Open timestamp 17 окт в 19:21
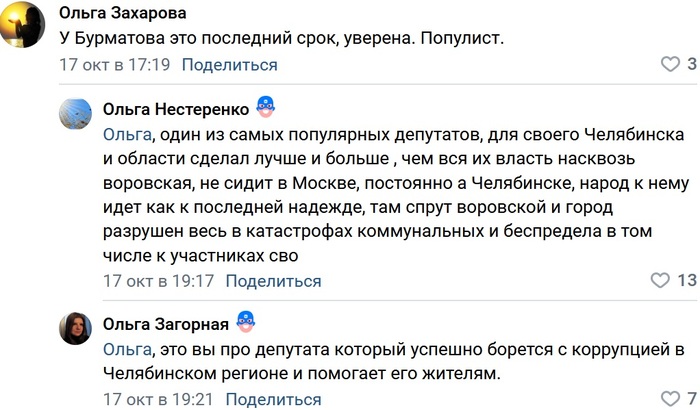This screenshot has width=700, height=410. click(159, 400)
